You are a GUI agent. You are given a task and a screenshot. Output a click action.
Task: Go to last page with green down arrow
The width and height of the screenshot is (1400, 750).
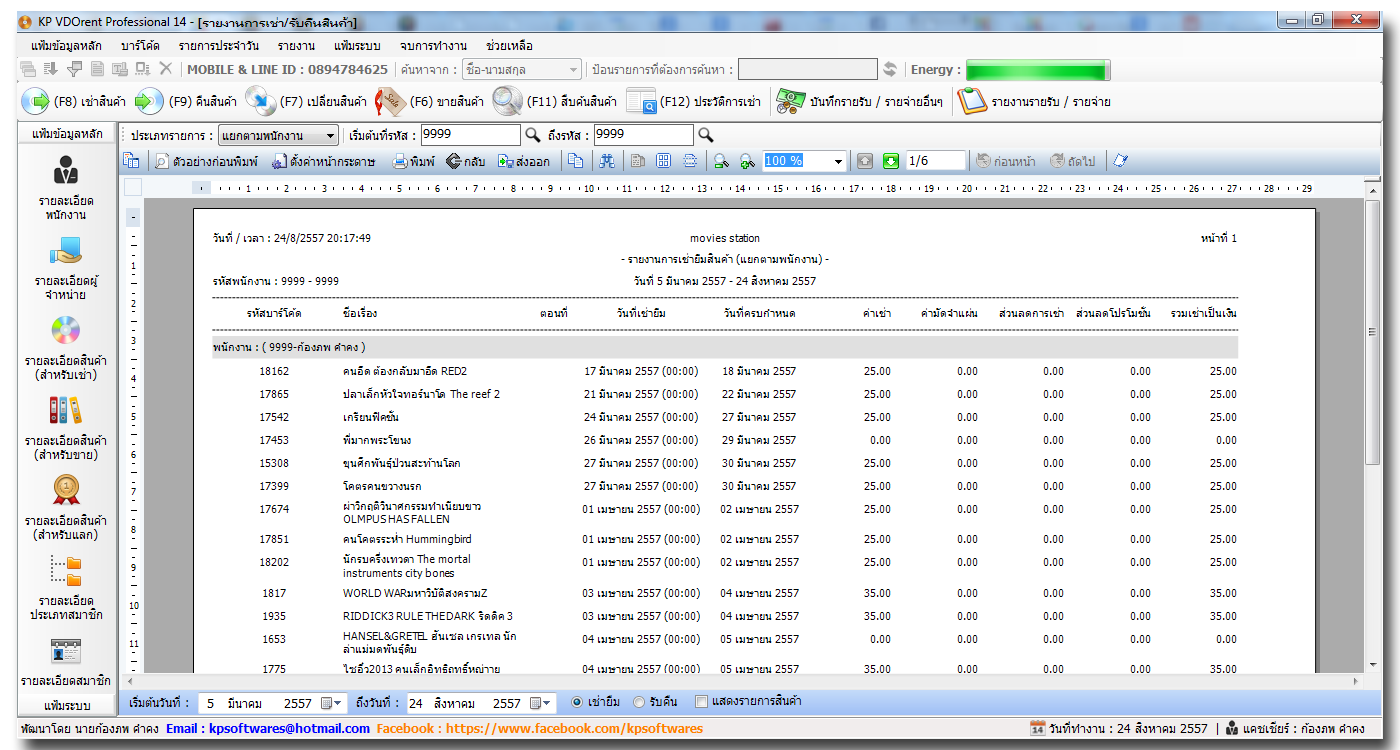[891, 161]
